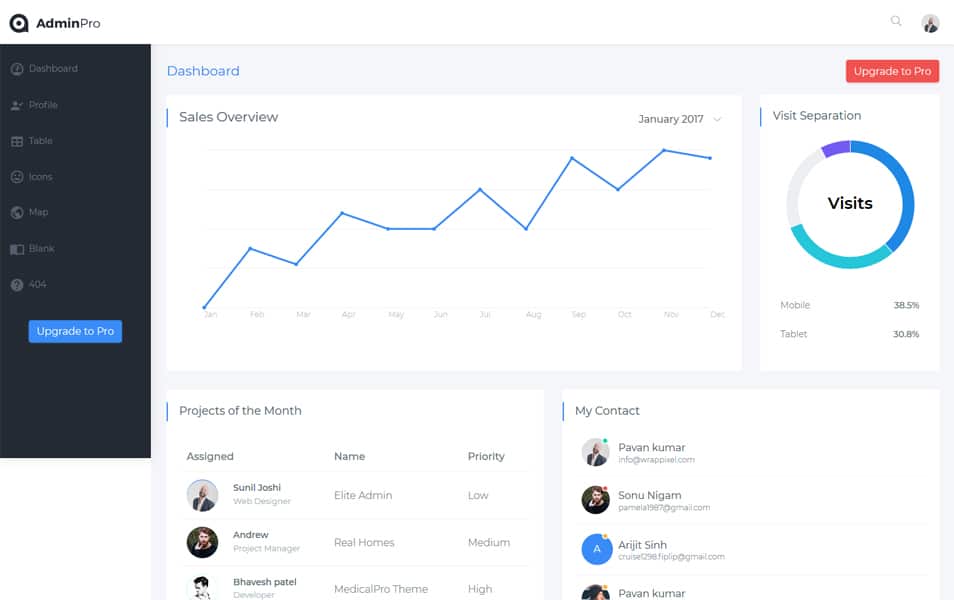
Task: Click the search magnifier icon in header
Action: pos(896,20)
